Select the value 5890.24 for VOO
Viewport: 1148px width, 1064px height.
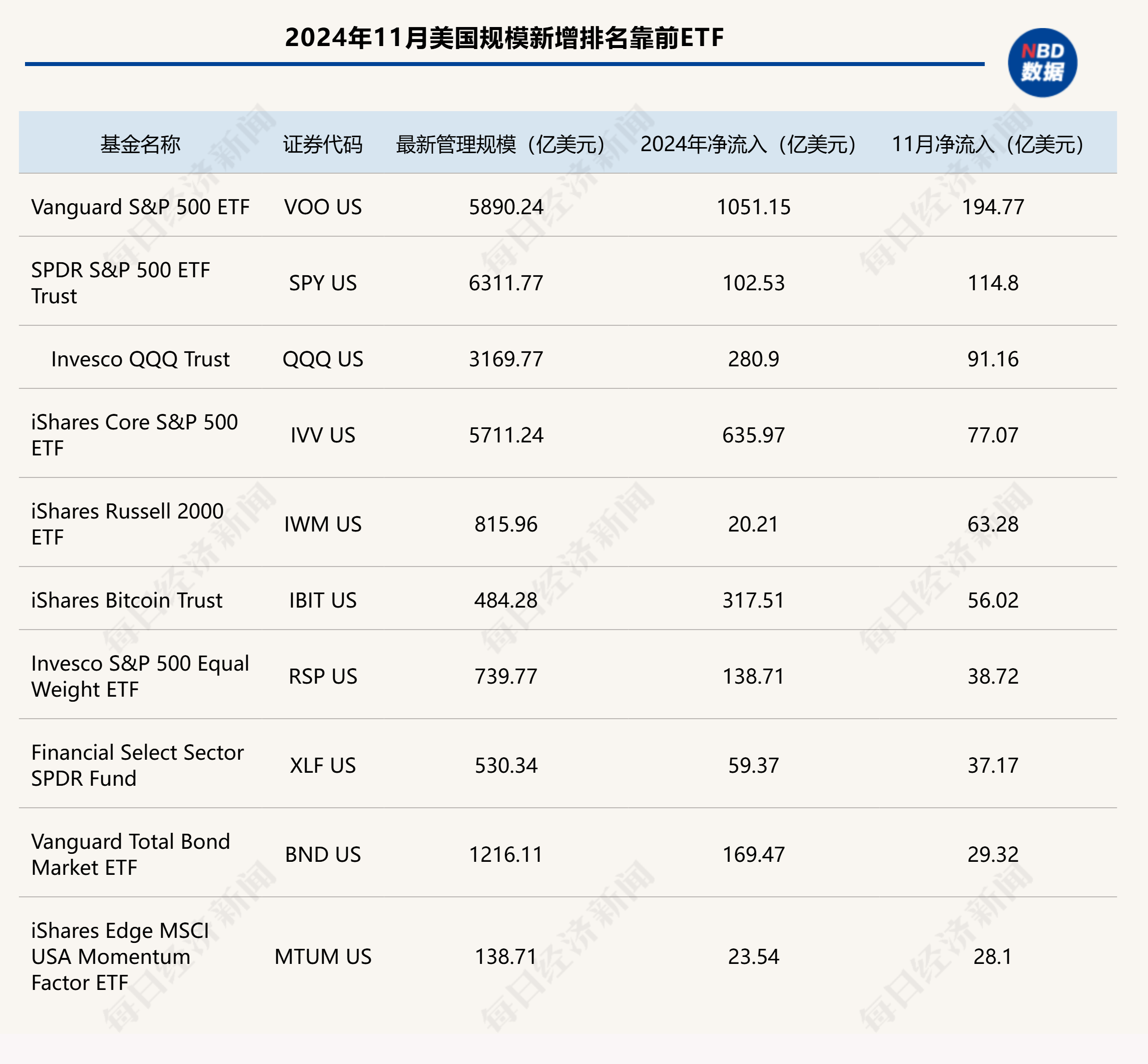[503, 207]
